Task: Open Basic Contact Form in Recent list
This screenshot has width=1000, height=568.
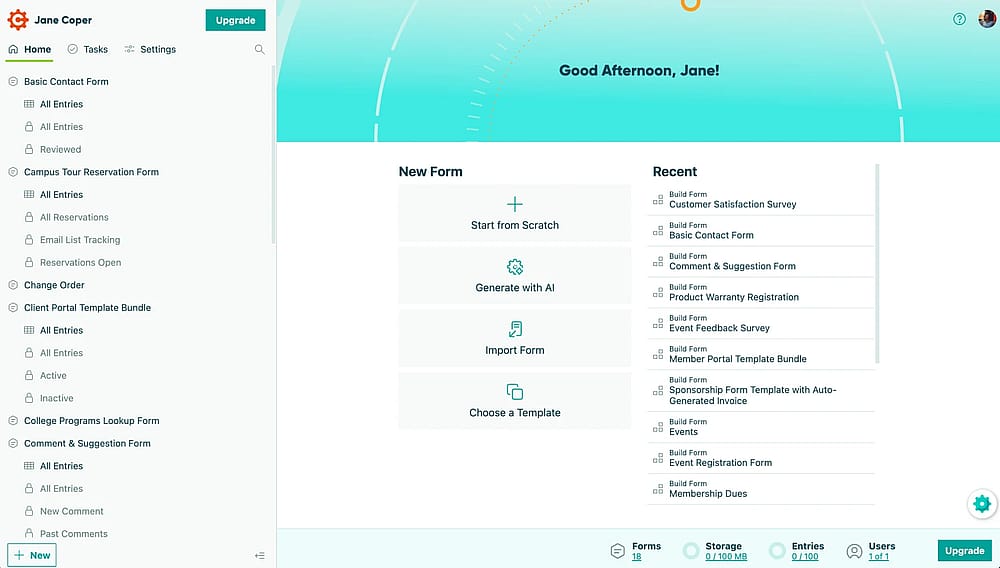Action: pos(761,231)
